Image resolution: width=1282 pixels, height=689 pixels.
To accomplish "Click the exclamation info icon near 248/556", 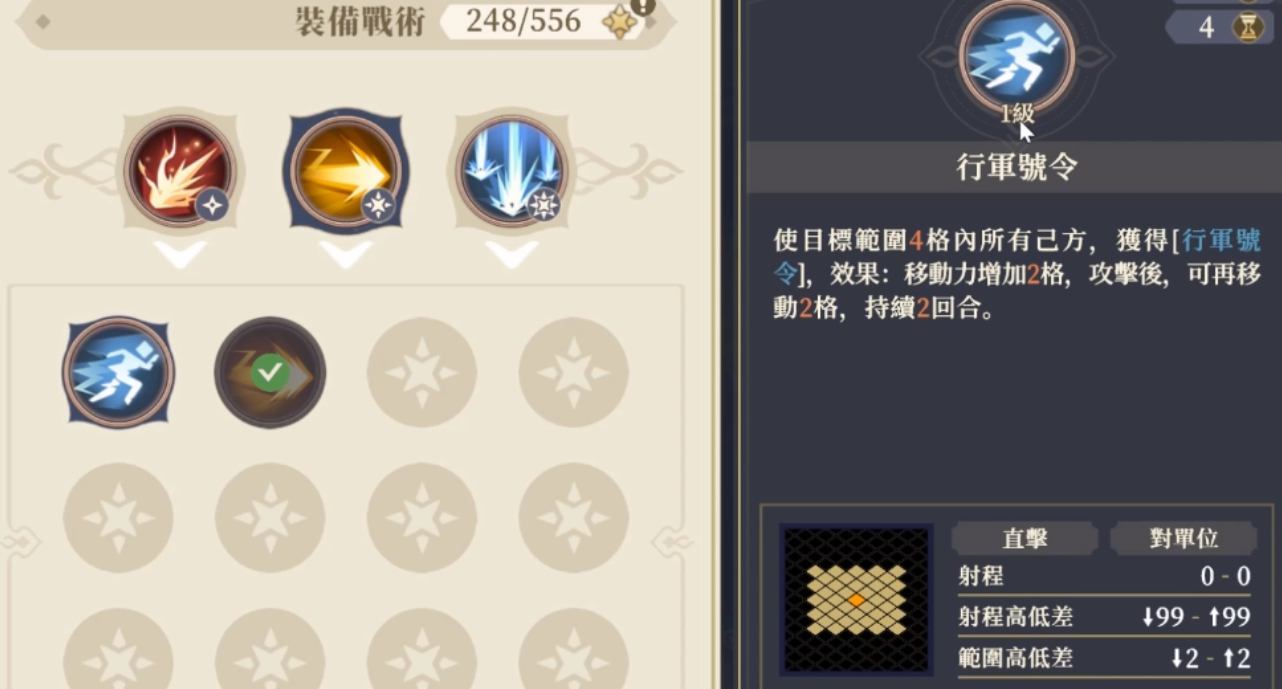I will [x=642, y=7].
